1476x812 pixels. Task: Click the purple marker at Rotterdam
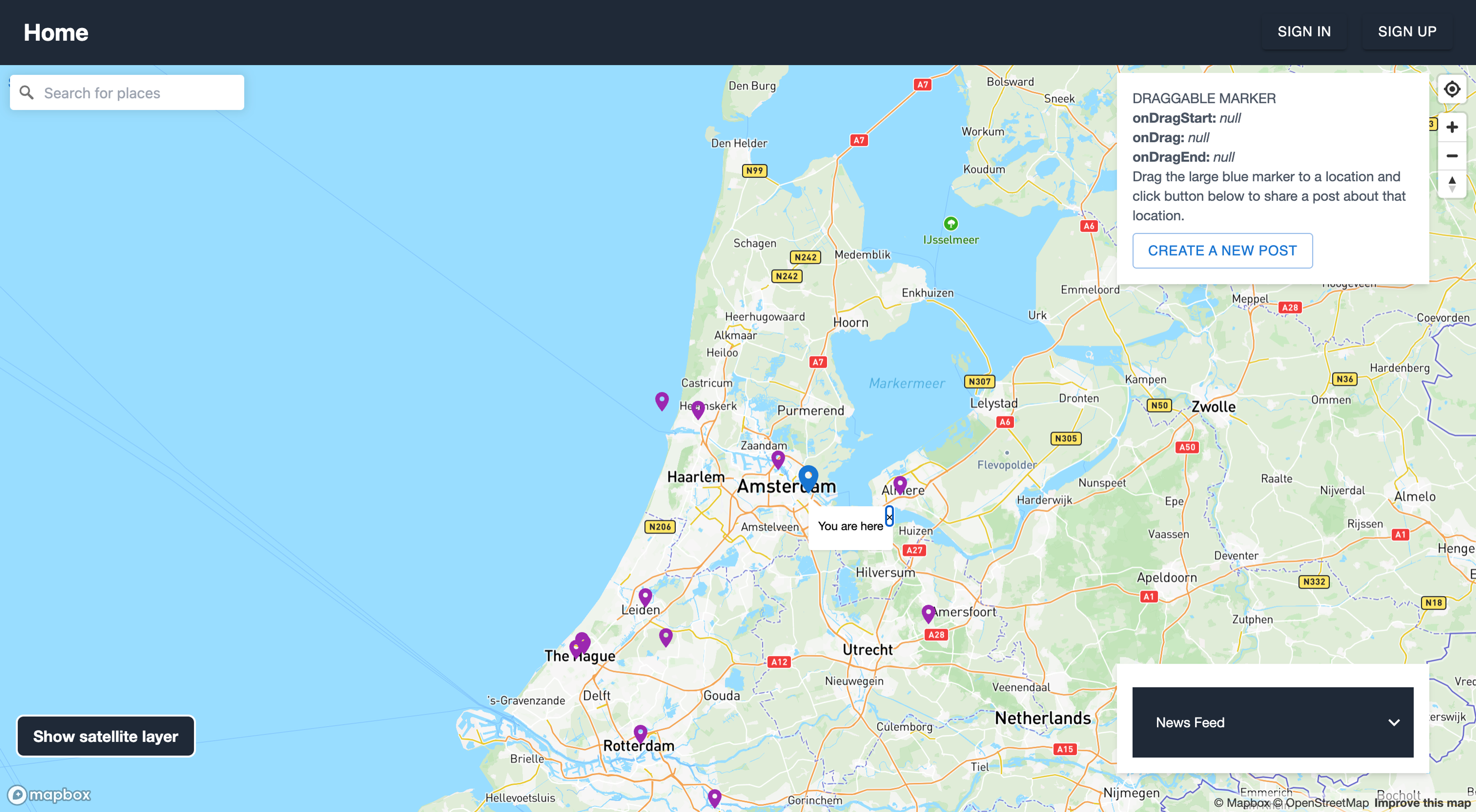640,733
